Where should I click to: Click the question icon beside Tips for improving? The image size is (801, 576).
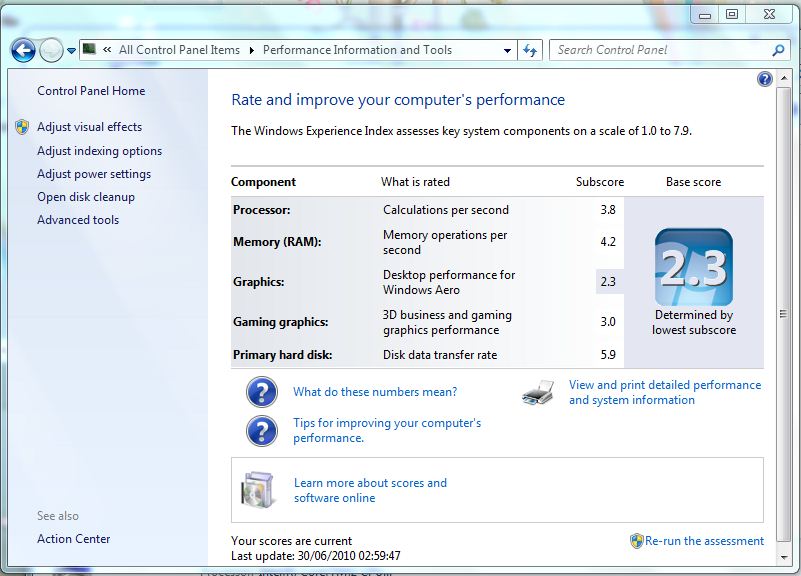point(262,431)
